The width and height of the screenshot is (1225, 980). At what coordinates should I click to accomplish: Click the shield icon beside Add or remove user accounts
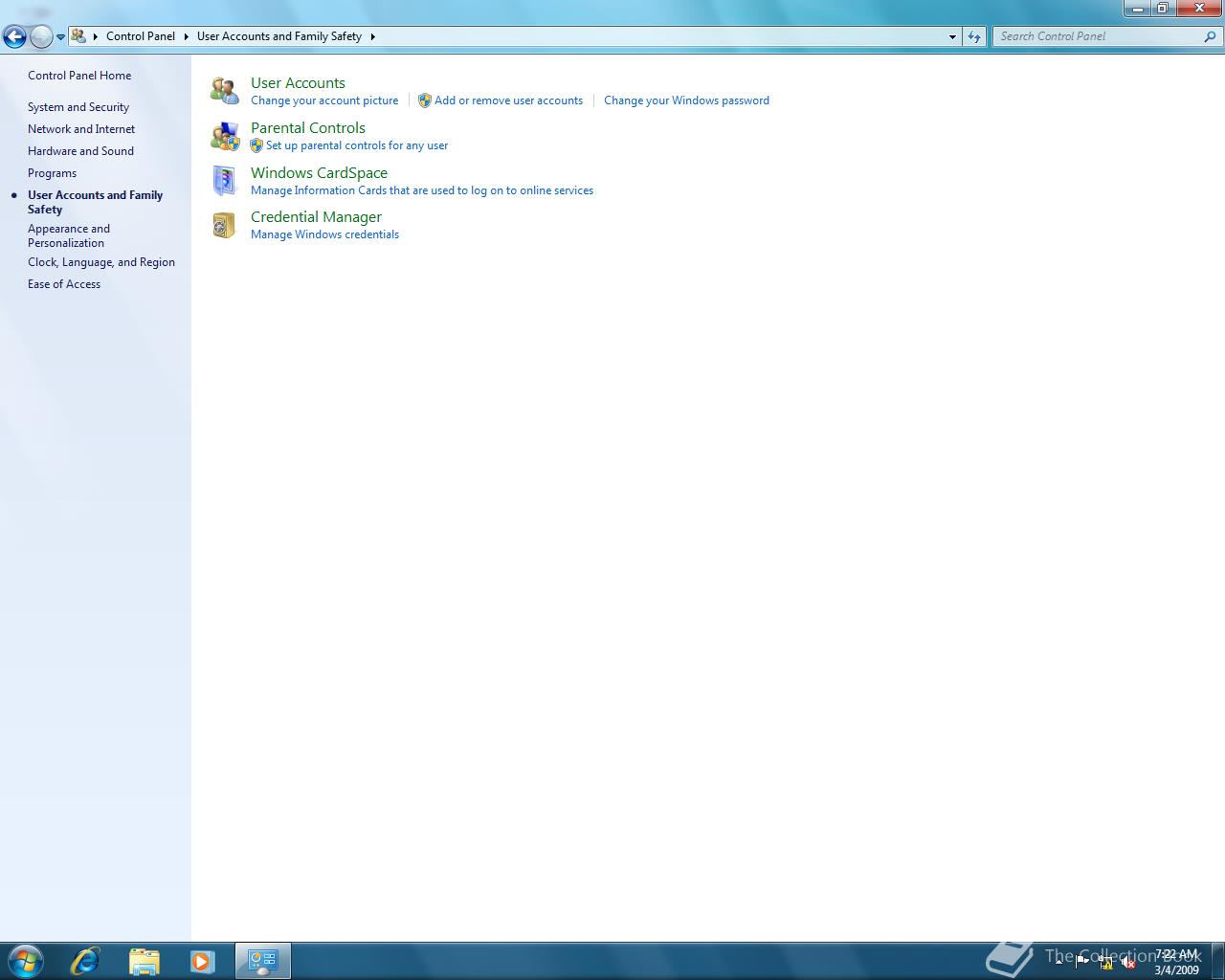coord(425,100)
